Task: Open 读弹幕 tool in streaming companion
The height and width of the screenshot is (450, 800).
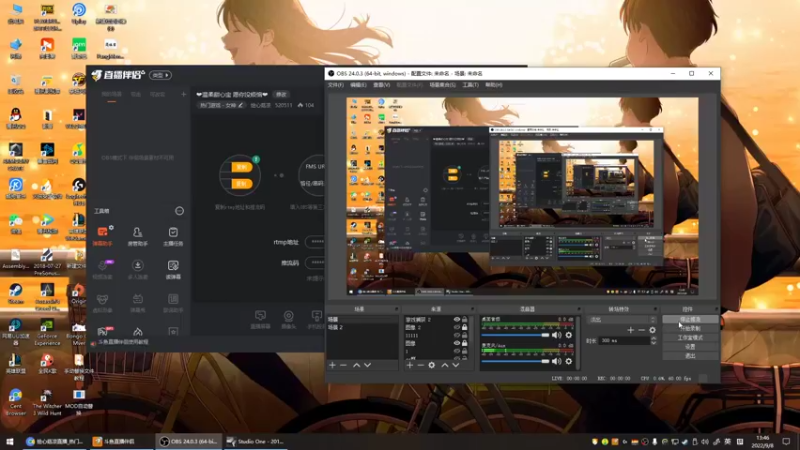Action: [x=173, y=269]
